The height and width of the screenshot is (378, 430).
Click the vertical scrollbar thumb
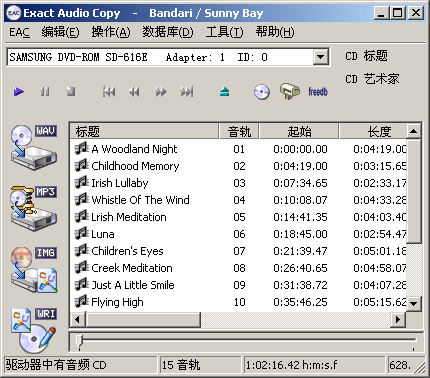[414, 191]
